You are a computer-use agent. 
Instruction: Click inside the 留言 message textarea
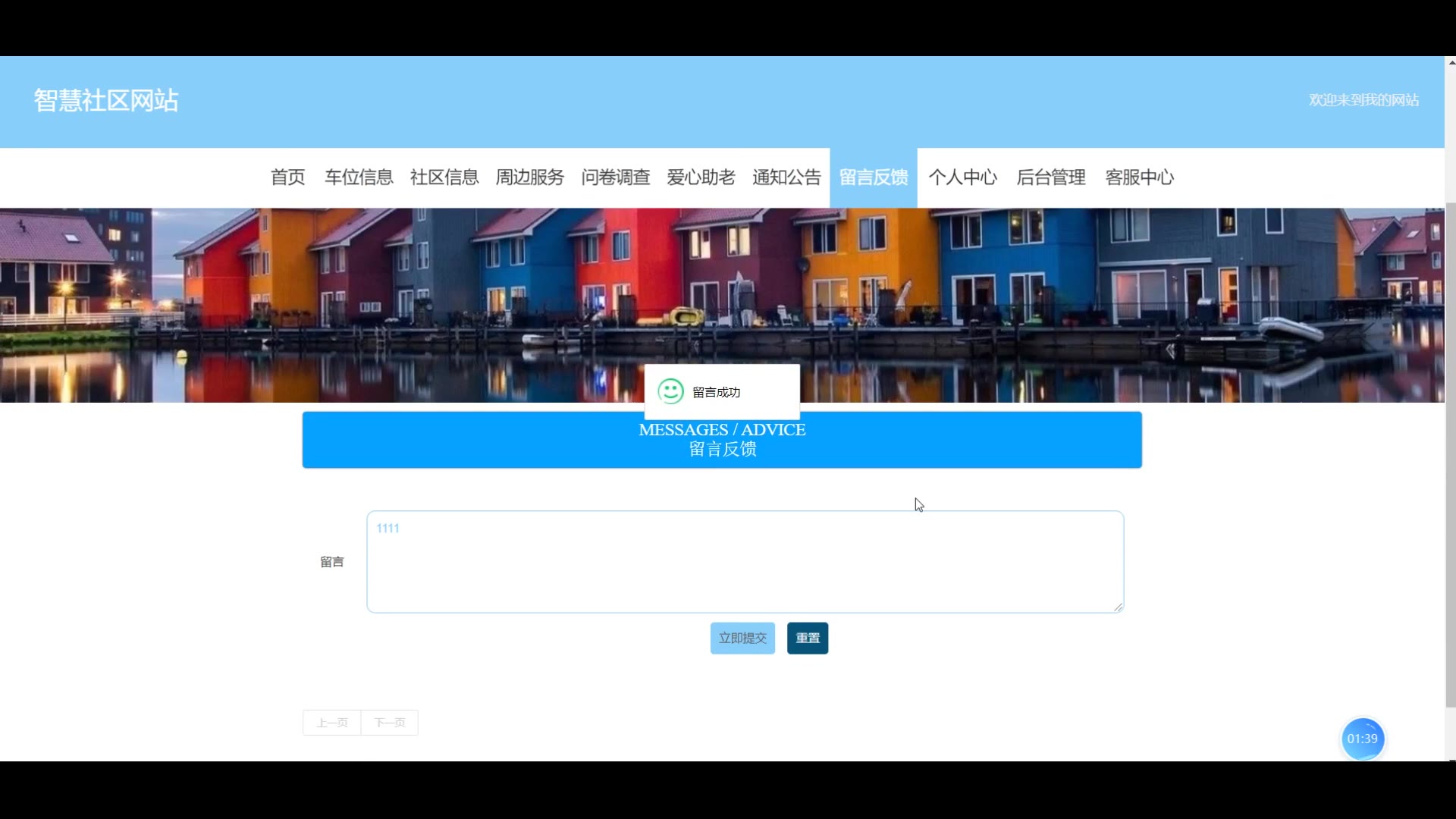click(x=745, y=562)
